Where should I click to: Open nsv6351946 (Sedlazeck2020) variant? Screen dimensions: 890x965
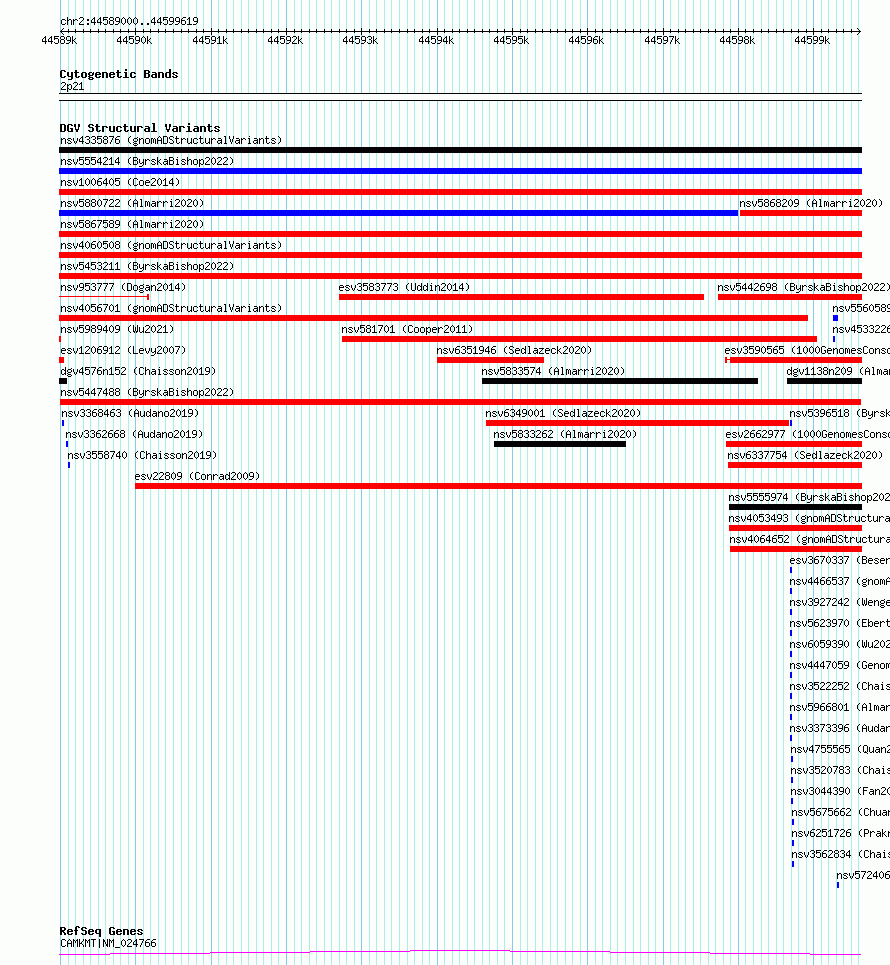[515, 350]
